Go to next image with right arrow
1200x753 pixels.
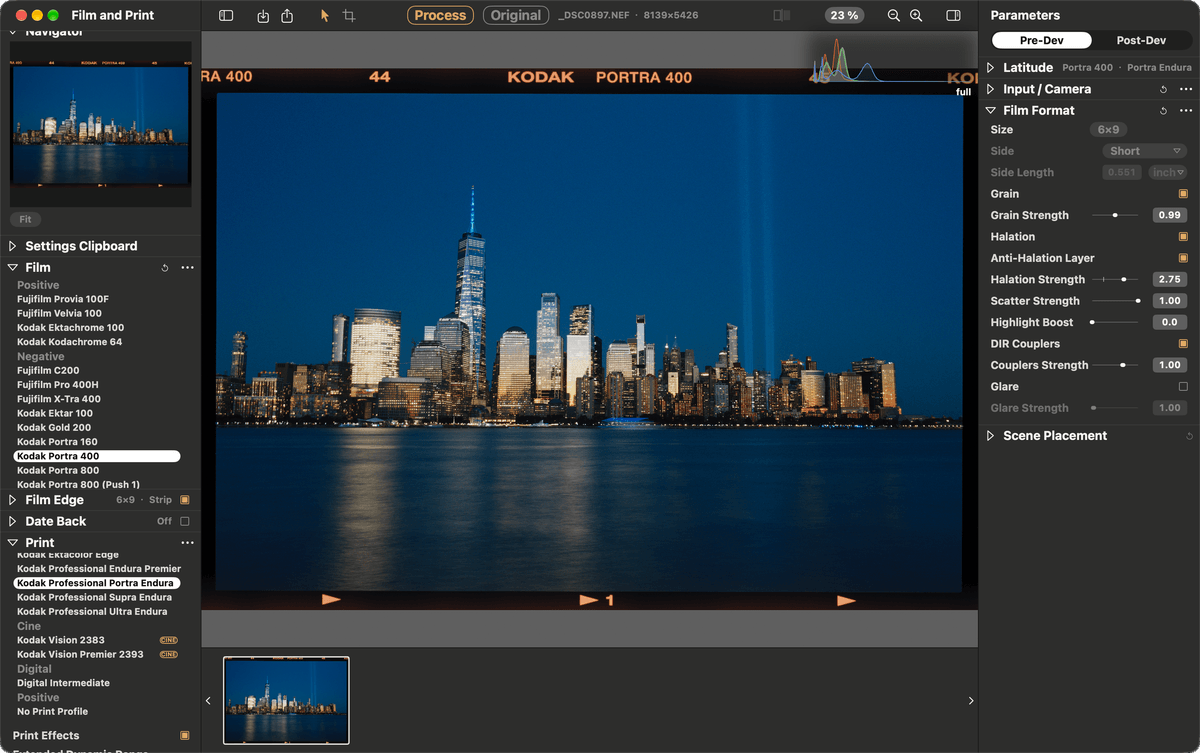coord(971,701)
